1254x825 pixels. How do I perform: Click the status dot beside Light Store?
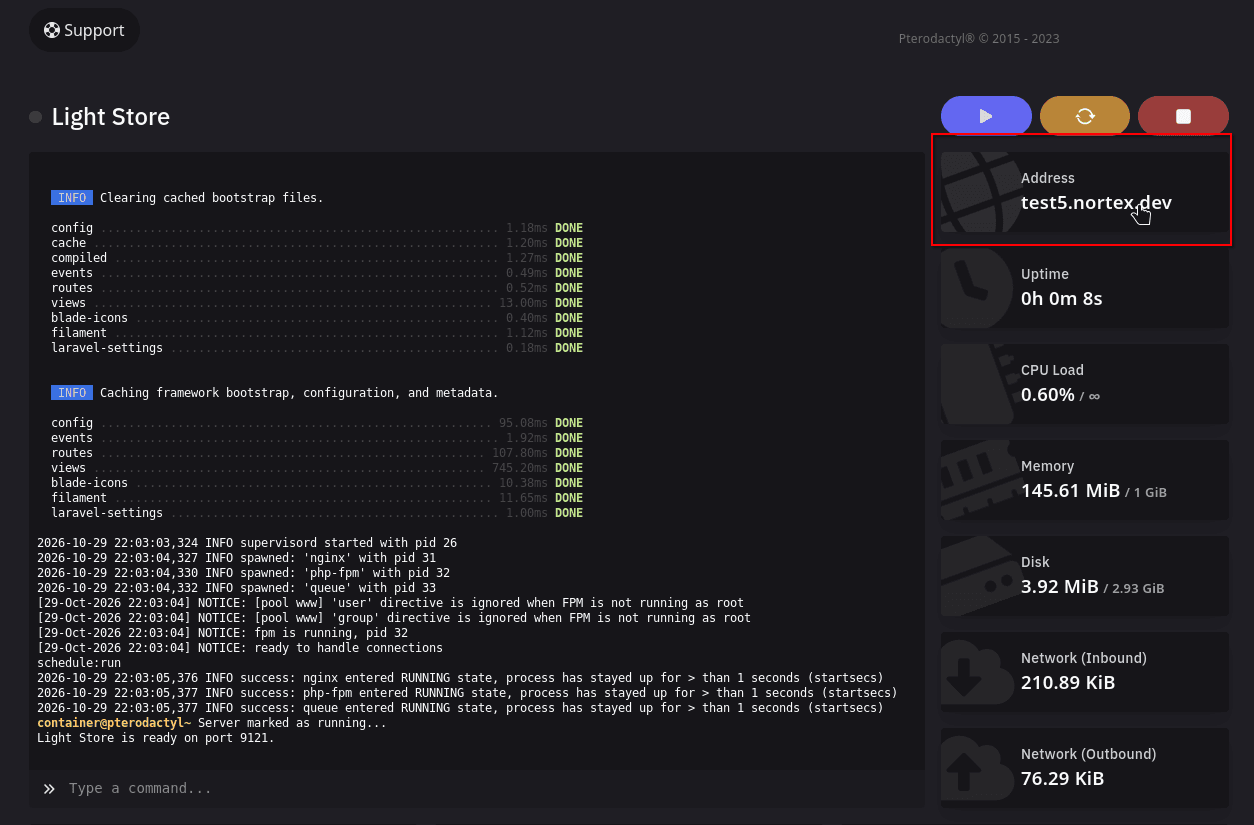pyautogui.click(x=35, y=117)
